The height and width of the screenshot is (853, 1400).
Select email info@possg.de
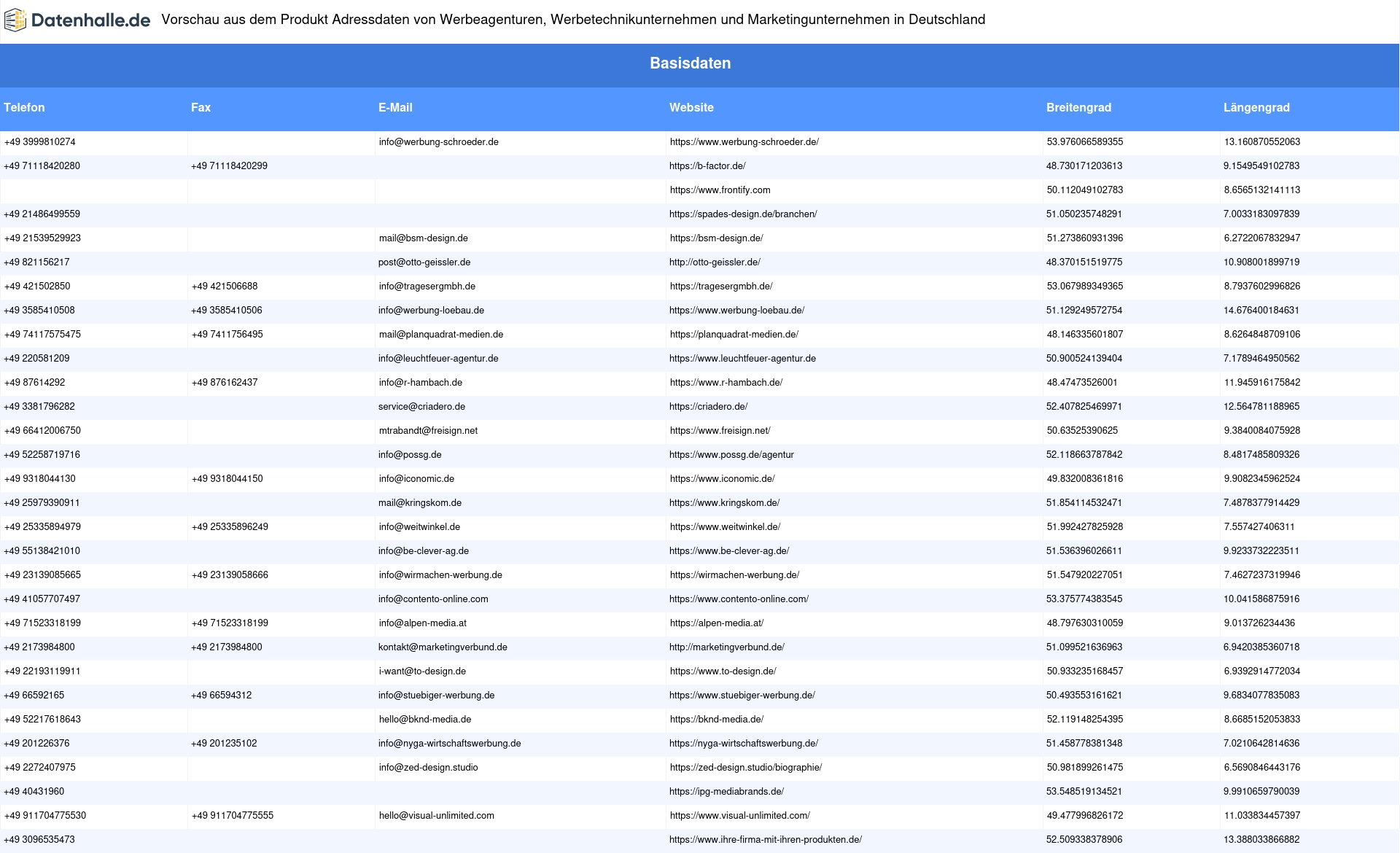(x=410, y=455)
